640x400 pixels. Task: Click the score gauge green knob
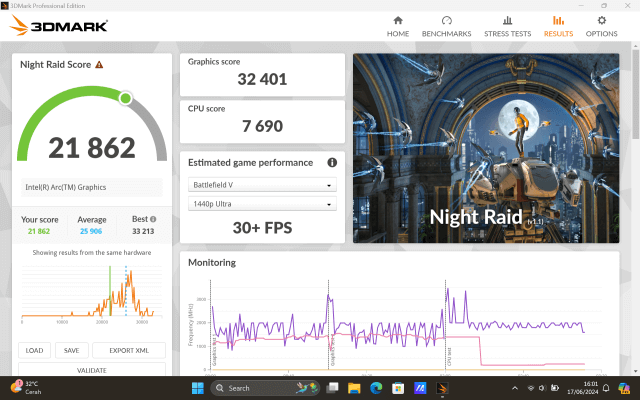[x=125, y=98]
